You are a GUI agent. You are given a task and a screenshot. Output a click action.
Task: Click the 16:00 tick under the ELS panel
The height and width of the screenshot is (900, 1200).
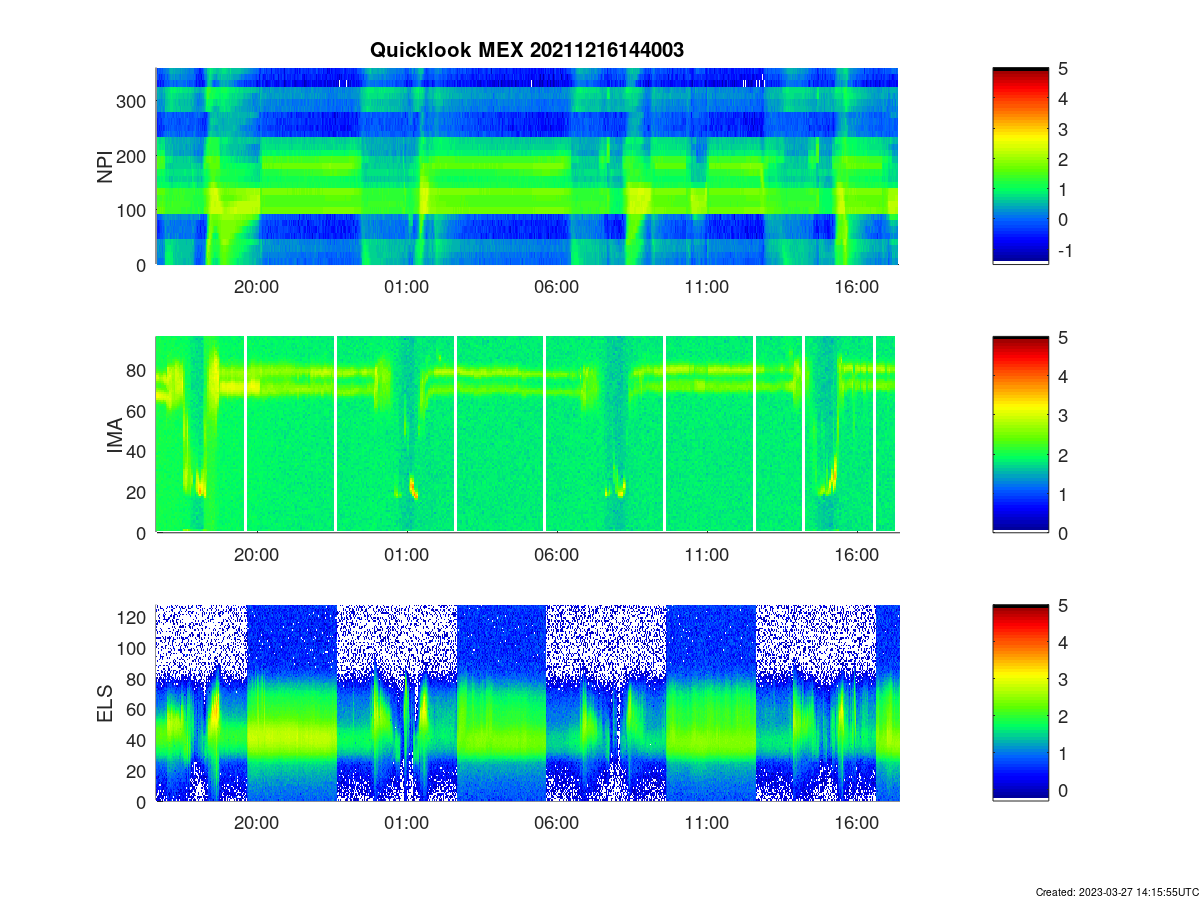coord(856,823)
